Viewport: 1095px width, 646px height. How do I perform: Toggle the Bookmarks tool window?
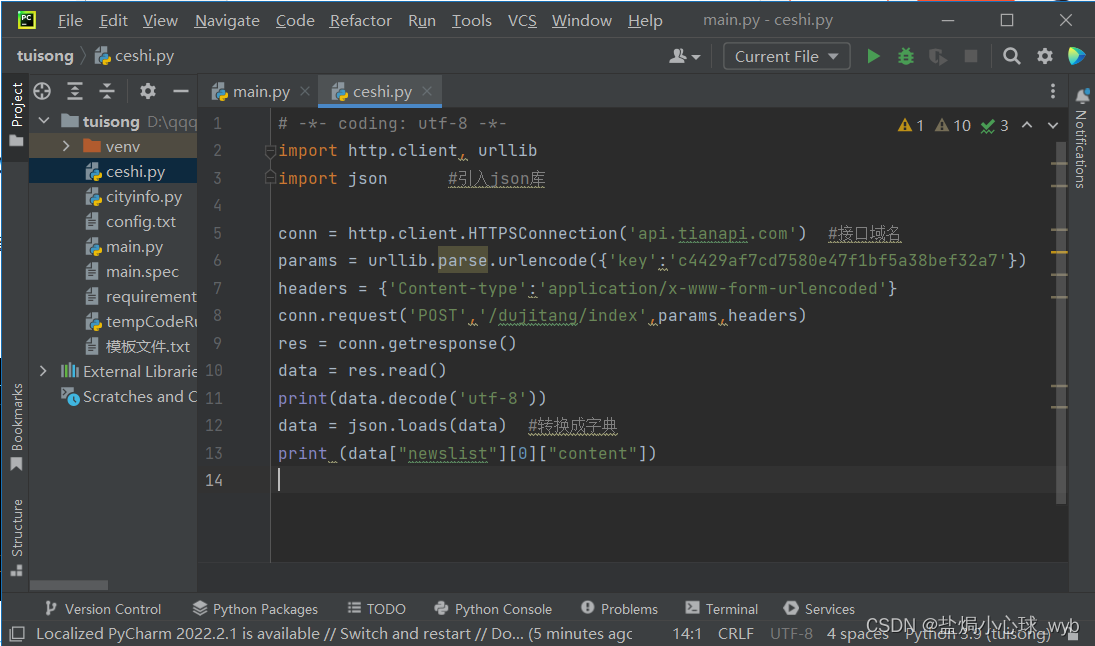click(16, 427)
